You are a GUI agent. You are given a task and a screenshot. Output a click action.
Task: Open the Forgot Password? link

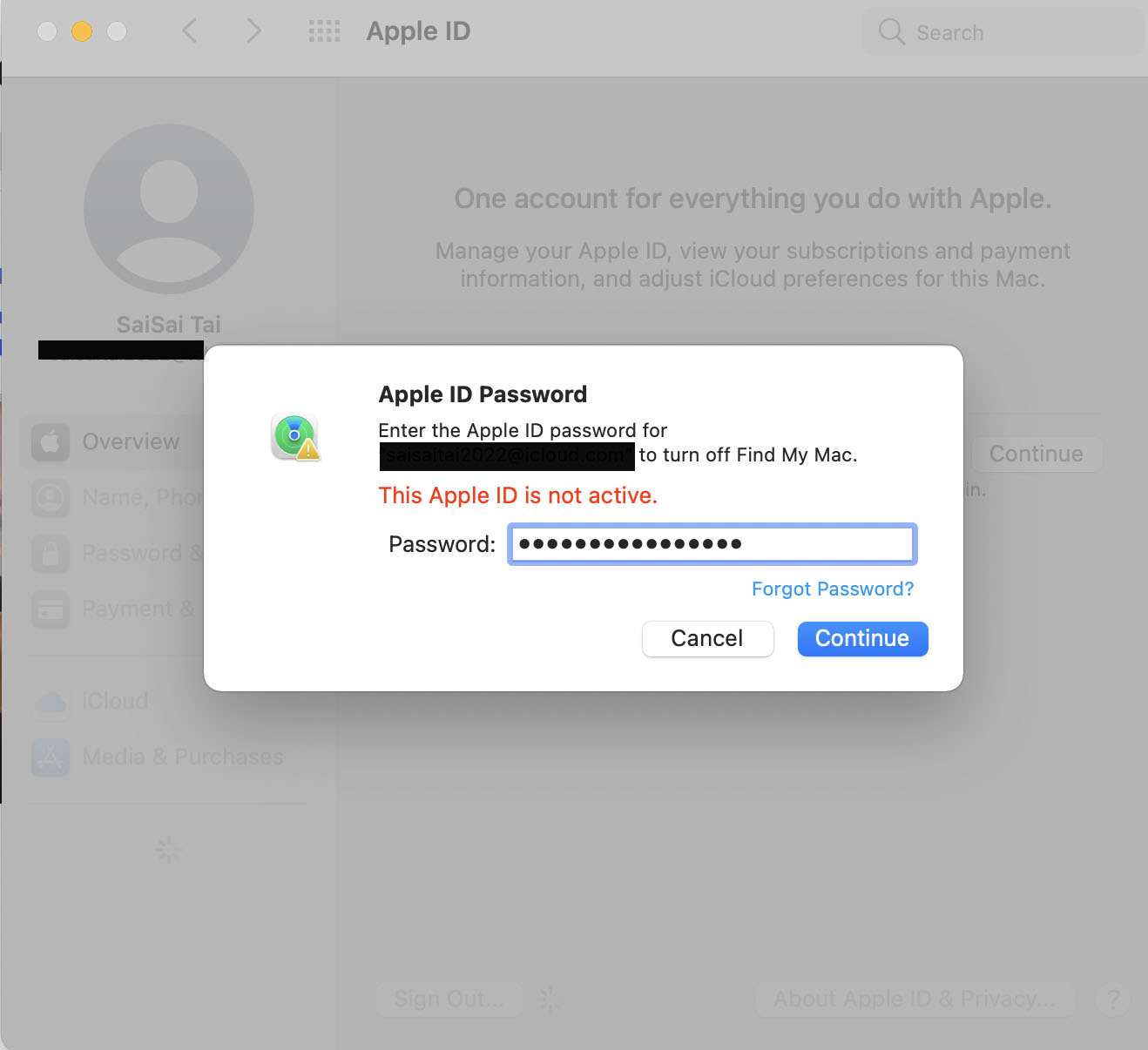pyautogui.click(x=833, y=589)
